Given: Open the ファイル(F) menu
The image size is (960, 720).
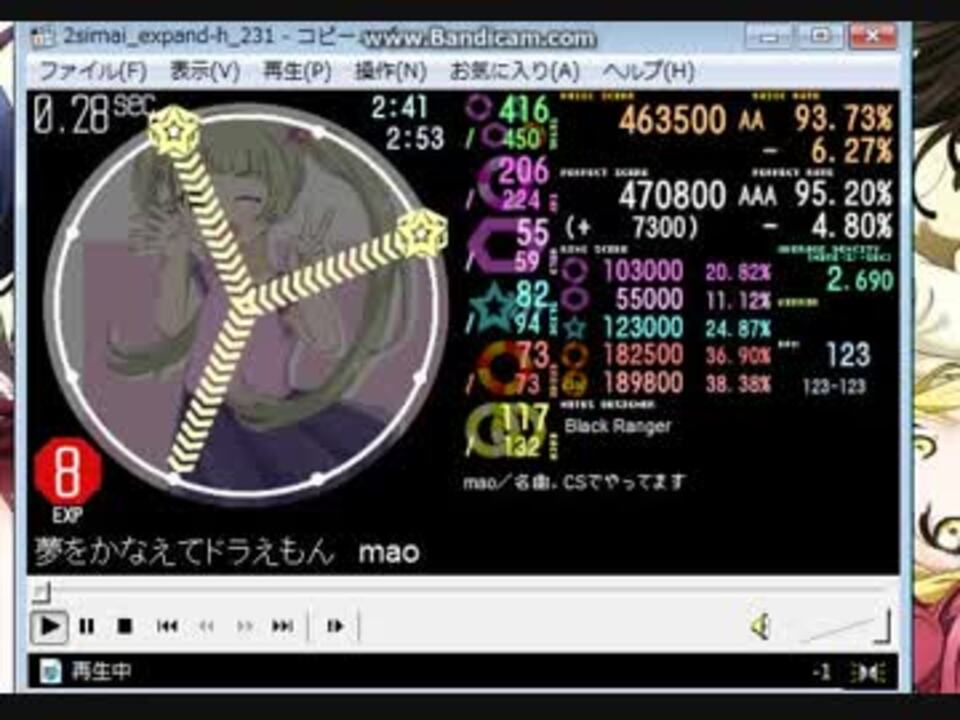Looking at the screenshot, I should pos(93,72).
